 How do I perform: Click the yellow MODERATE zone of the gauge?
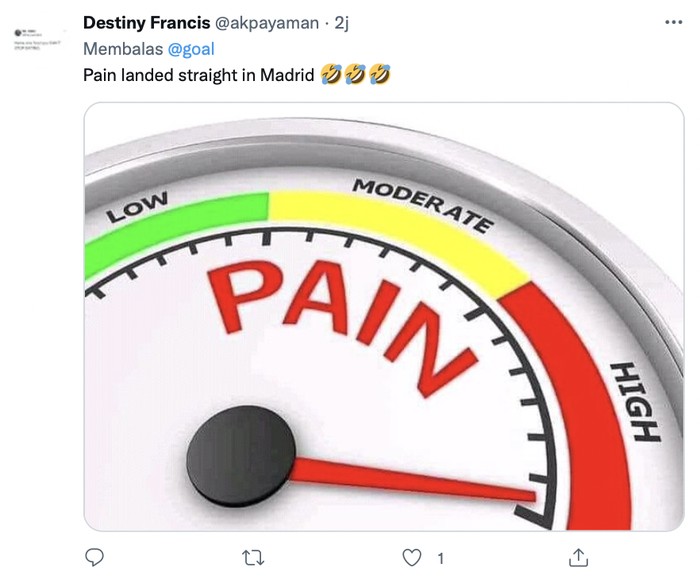pyautogui.click(x=400, y=228)
